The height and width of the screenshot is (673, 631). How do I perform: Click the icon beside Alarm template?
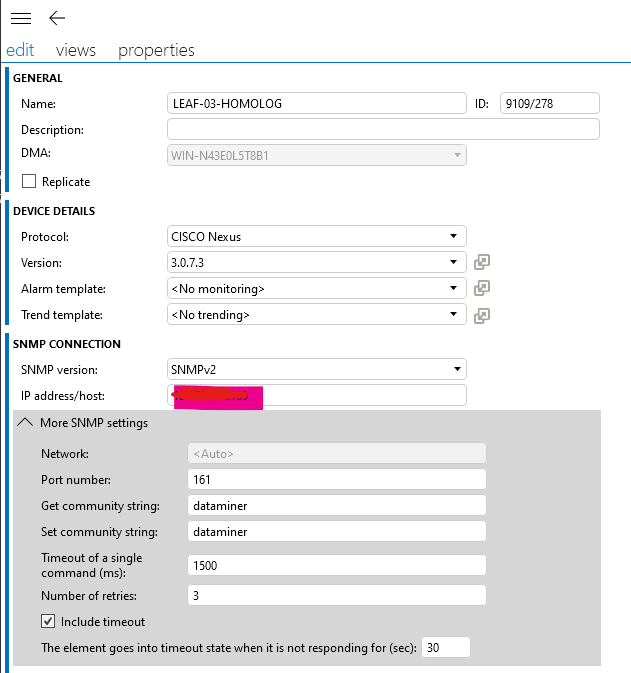(x=482, y=288)
